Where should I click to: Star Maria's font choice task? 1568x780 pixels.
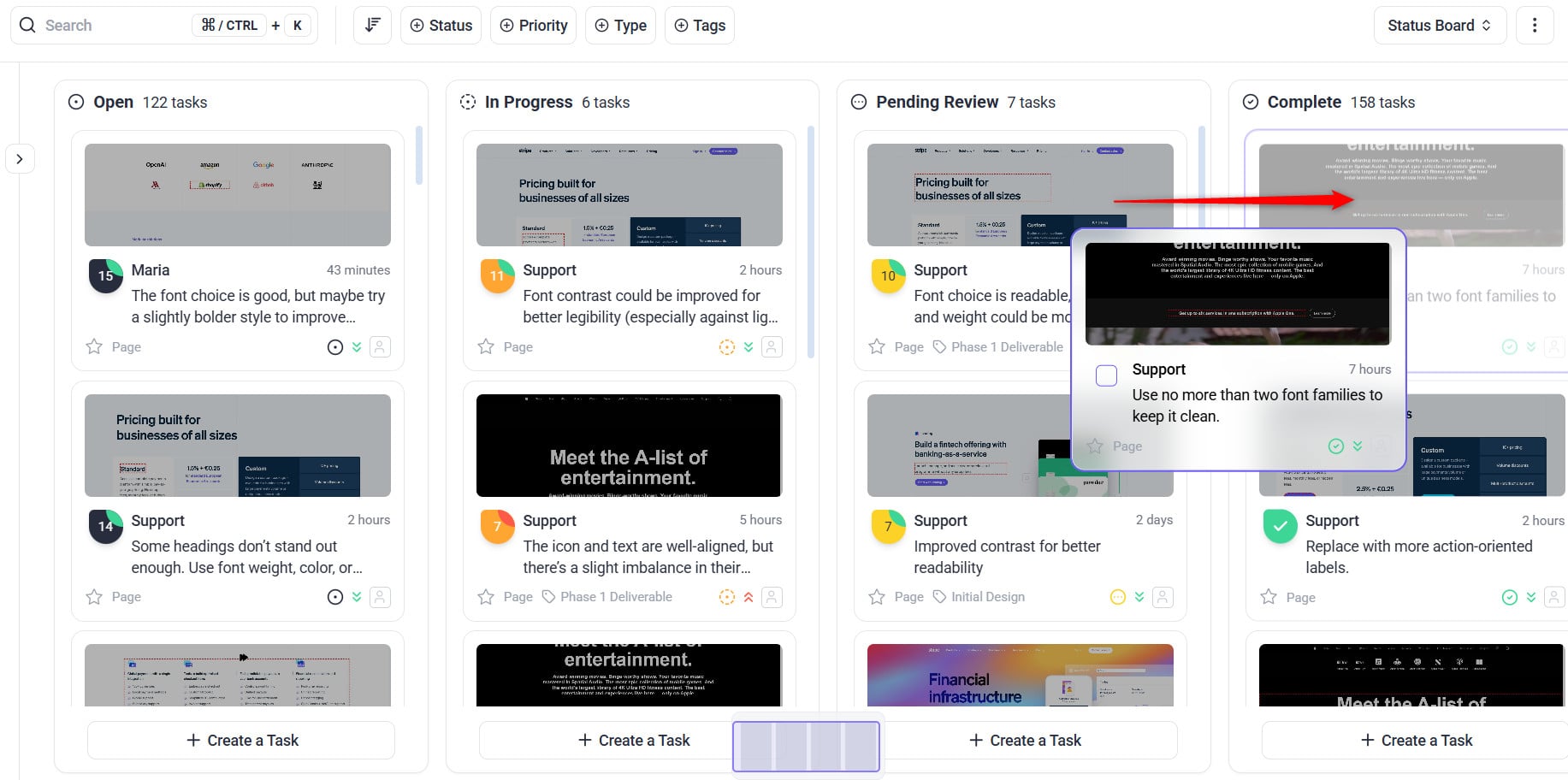click(x=94, y=346)
